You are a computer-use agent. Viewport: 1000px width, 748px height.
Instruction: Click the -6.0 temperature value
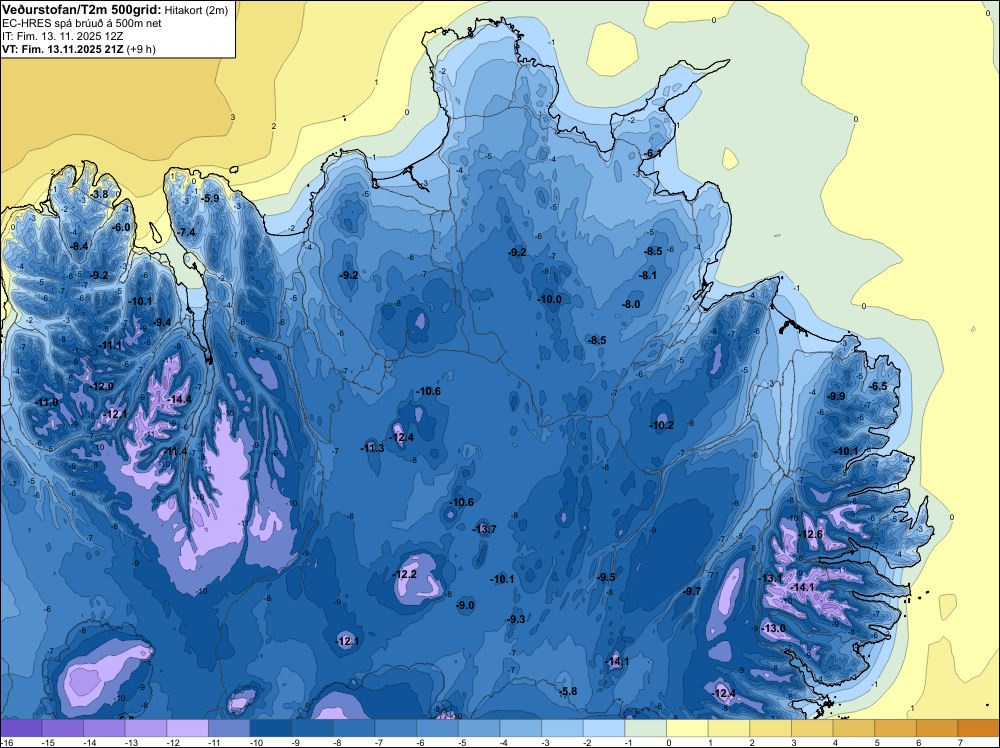point(121,227)
